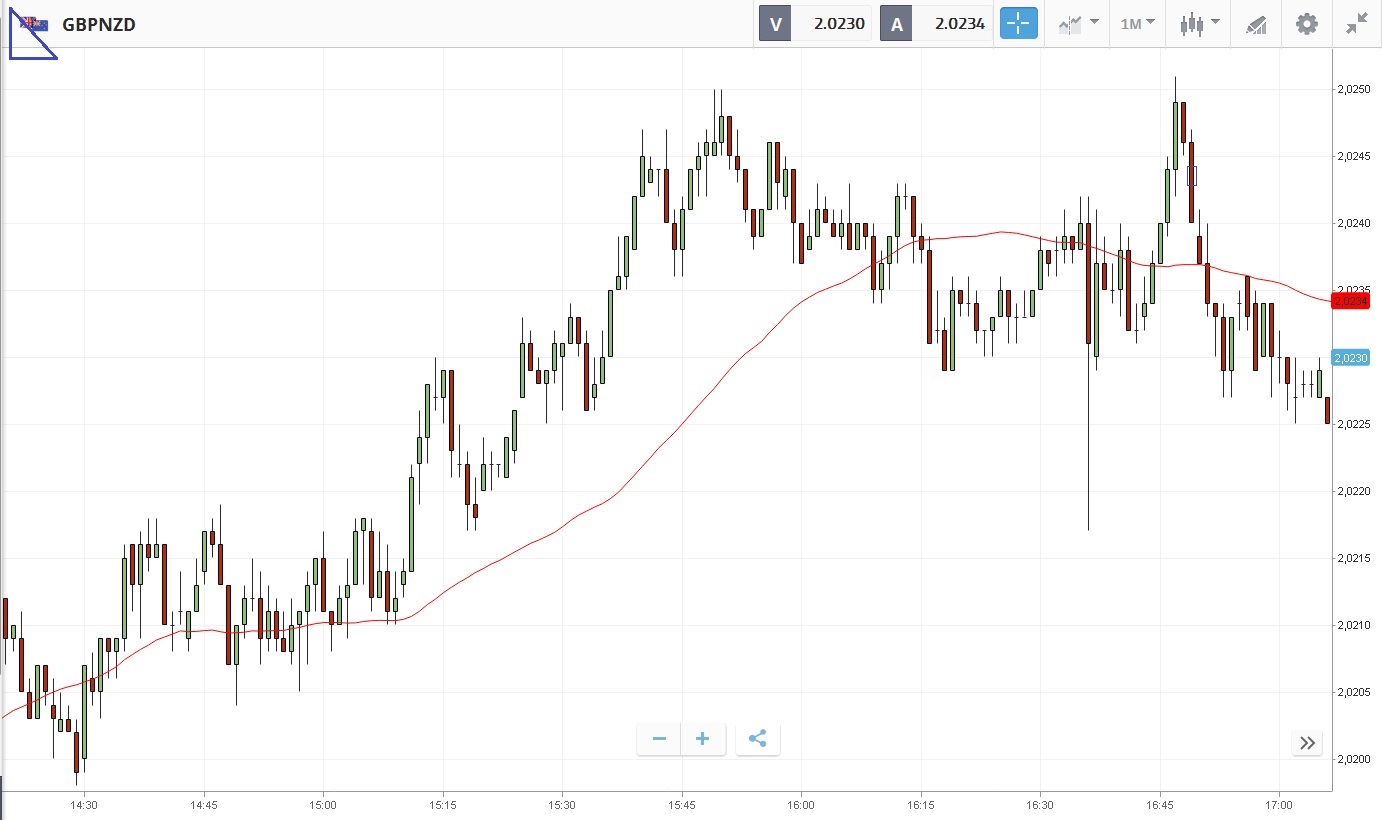The width and height of the screenshot is (1382, 820).
Task: Open the 1M timeframe dropdown
Action: (1137, 24)
